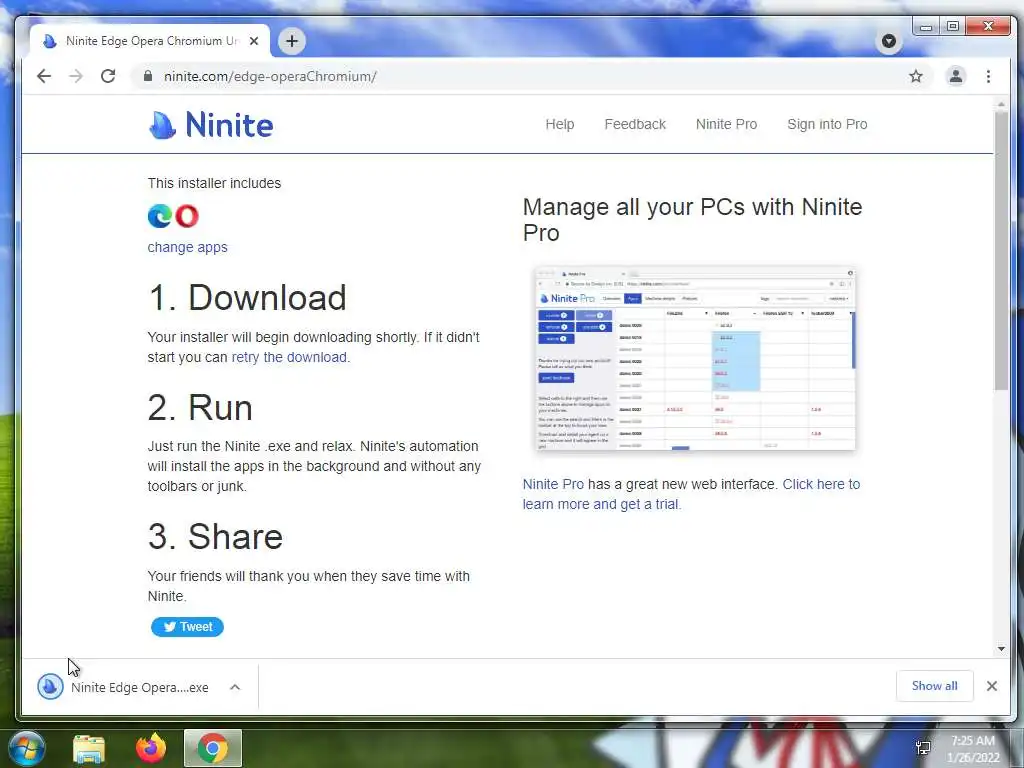Viewport: 1024px width, 768px height.
Task: Close the downloads bar
Action: point(991,686)
